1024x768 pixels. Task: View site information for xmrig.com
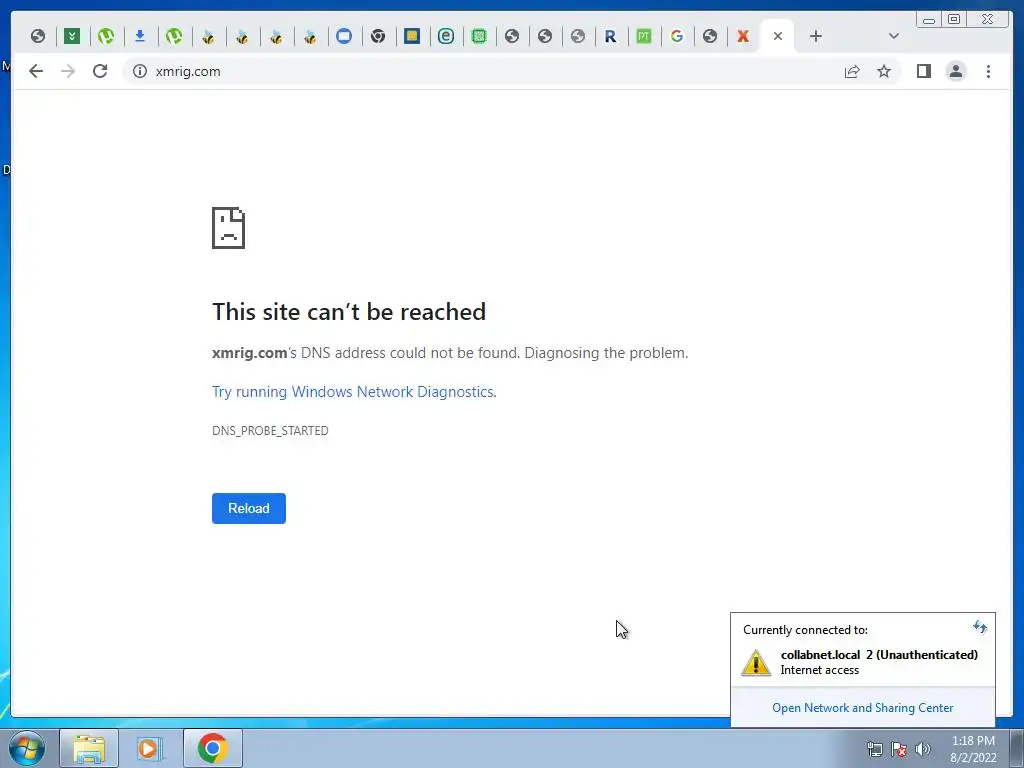140,71
